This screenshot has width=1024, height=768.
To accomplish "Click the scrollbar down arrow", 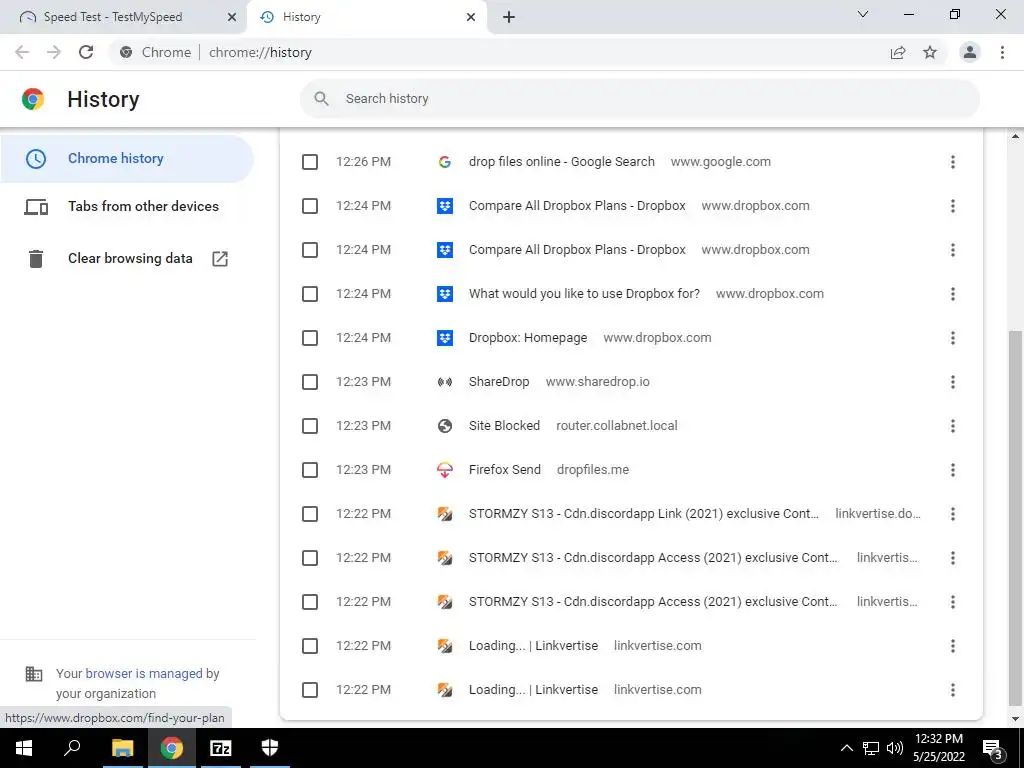I will [x=1016, y=720].
